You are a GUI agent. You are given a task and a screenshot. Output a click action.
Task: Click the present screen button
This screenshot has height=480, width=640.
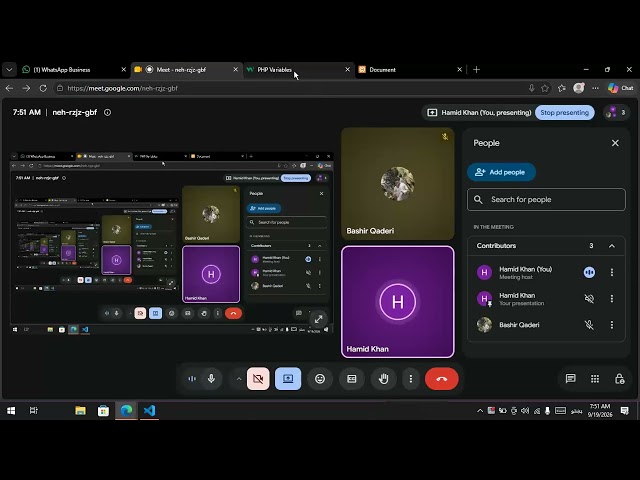288,379
